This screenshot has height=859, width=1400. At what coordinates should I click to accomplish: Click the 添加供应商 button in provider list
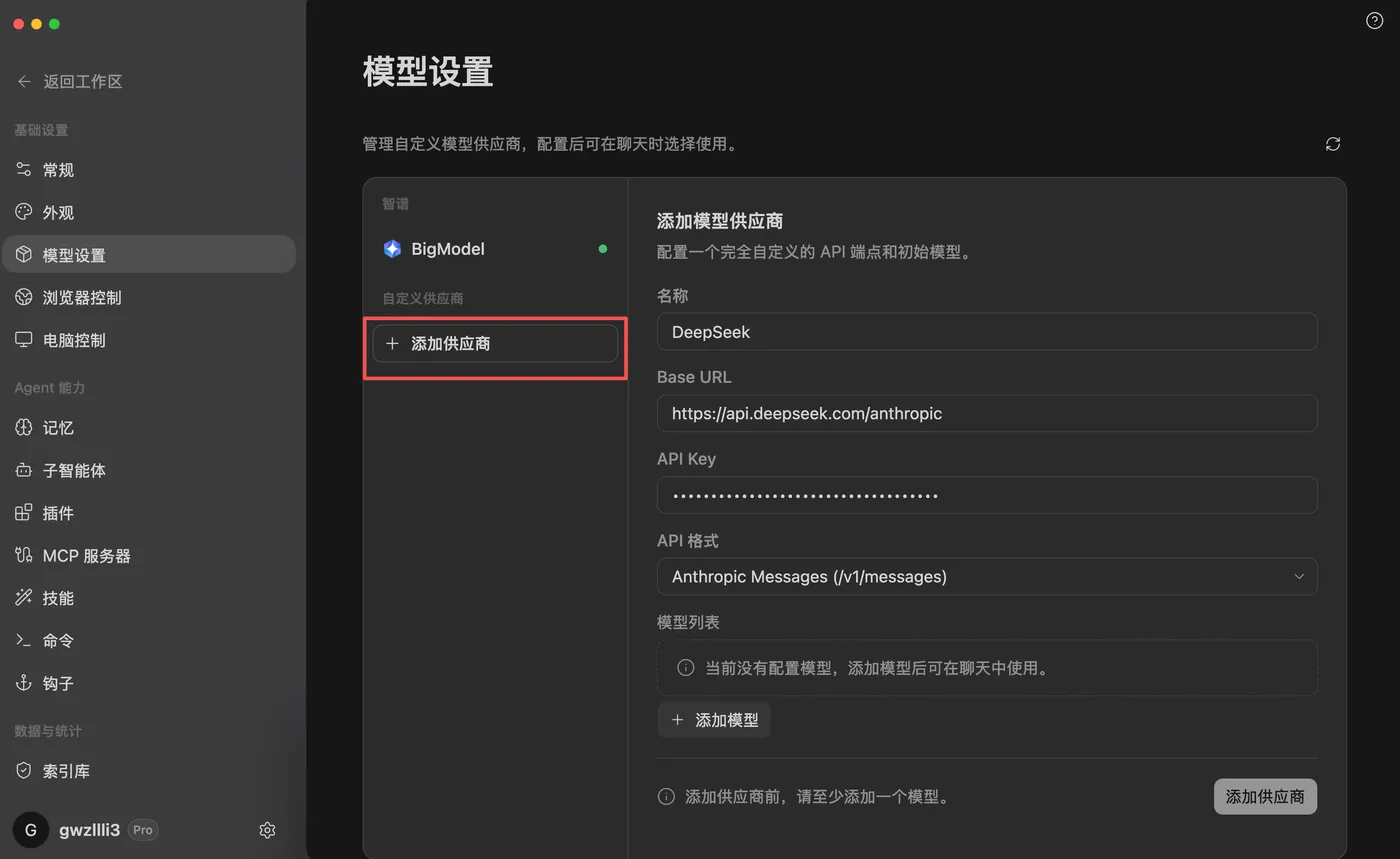(x=495, y=343)
